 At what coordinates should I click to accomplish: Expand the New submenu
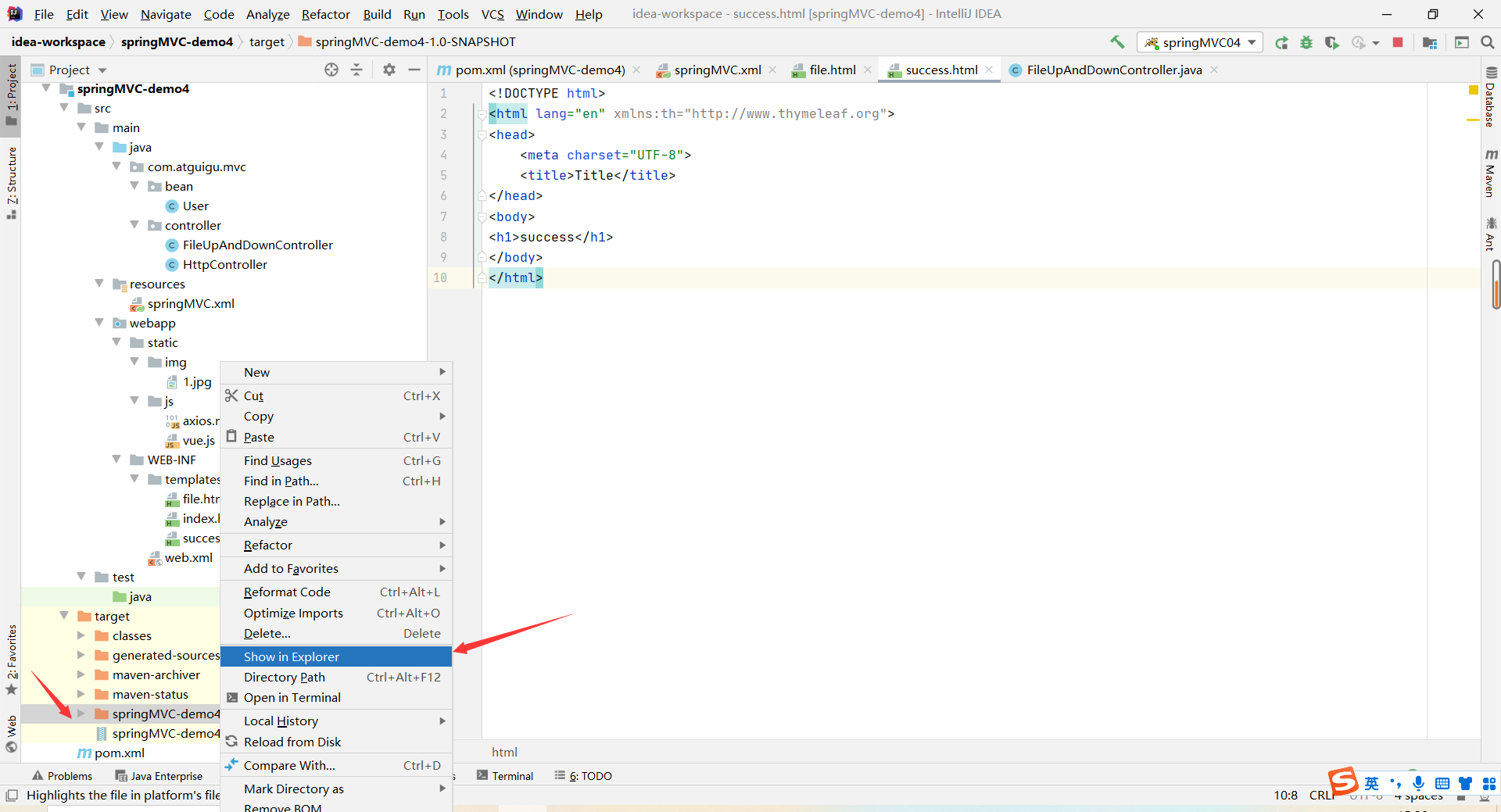pyautogui.click(x=336, y=372)
